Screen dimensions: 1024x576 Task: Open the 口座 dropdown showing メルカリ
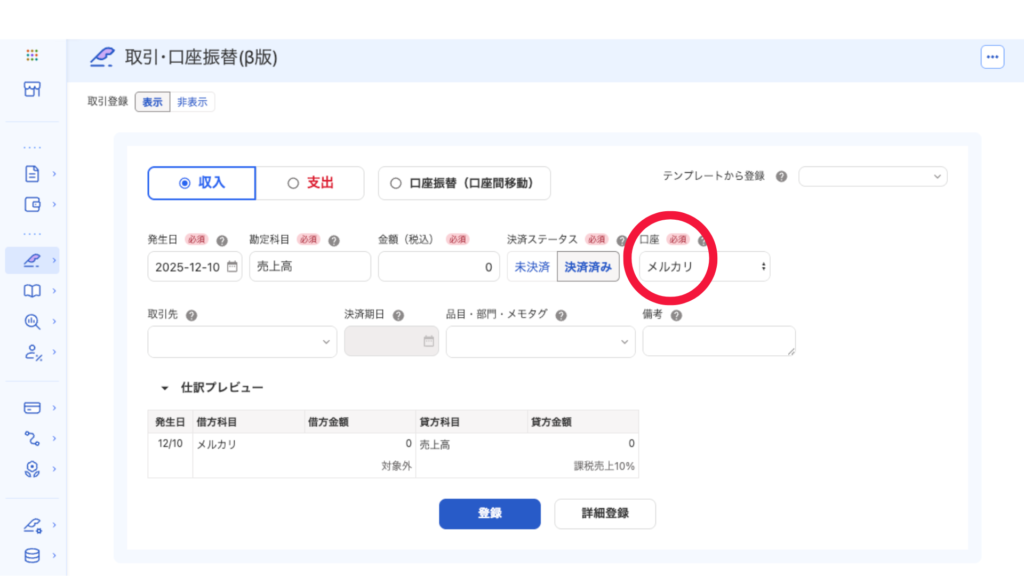705,267
